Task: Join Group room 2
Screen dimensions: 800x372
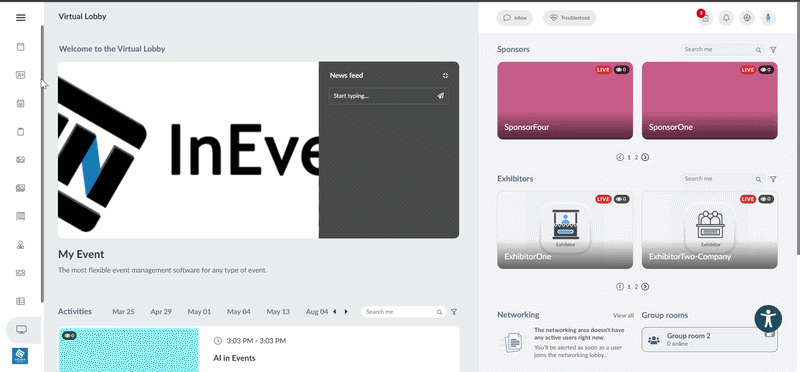Action: tap(709, 339)
